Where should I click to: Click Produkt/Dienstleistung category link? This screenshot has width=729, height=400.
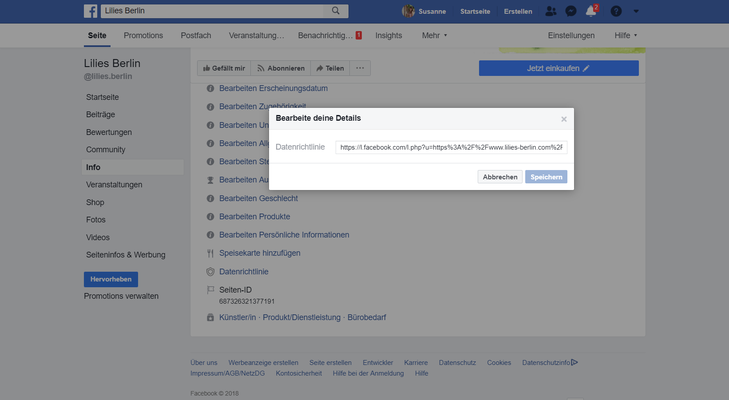(x=302, y=317)
